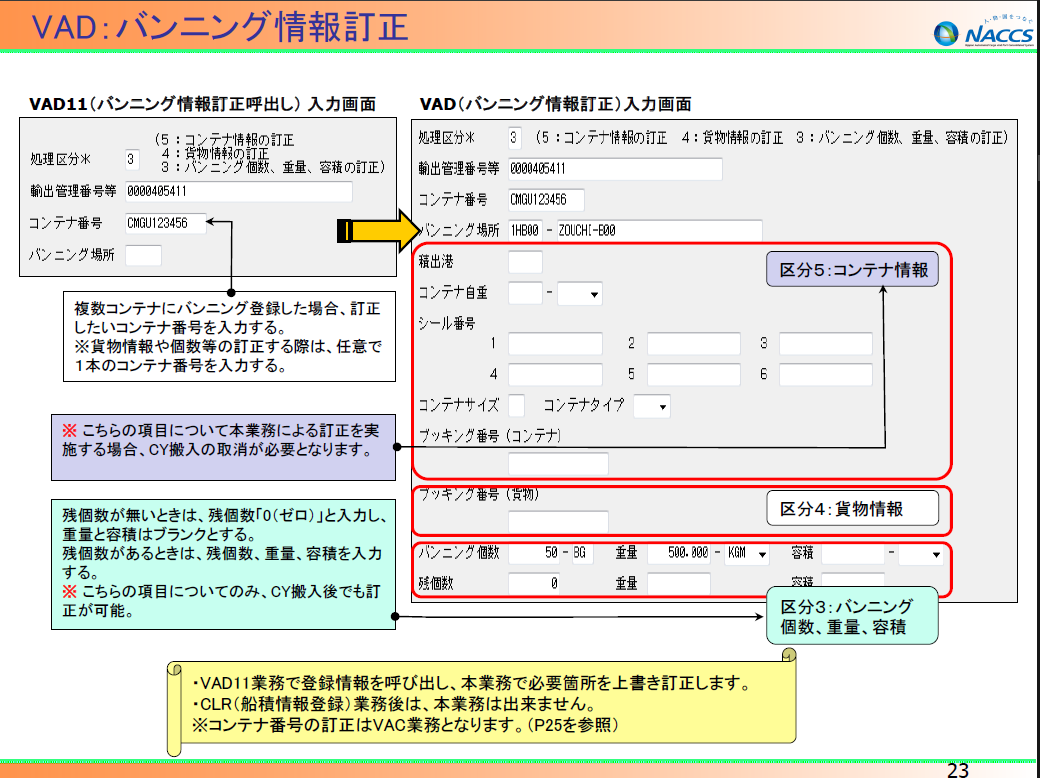Focus the ブッキング番号(コンテナ) field

(558, 464)
